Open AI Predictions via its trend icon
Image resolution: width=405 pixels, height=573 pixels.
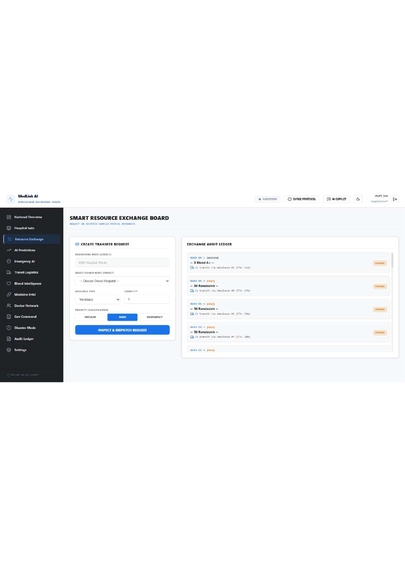pyautogui.click(x=9, y=250)
